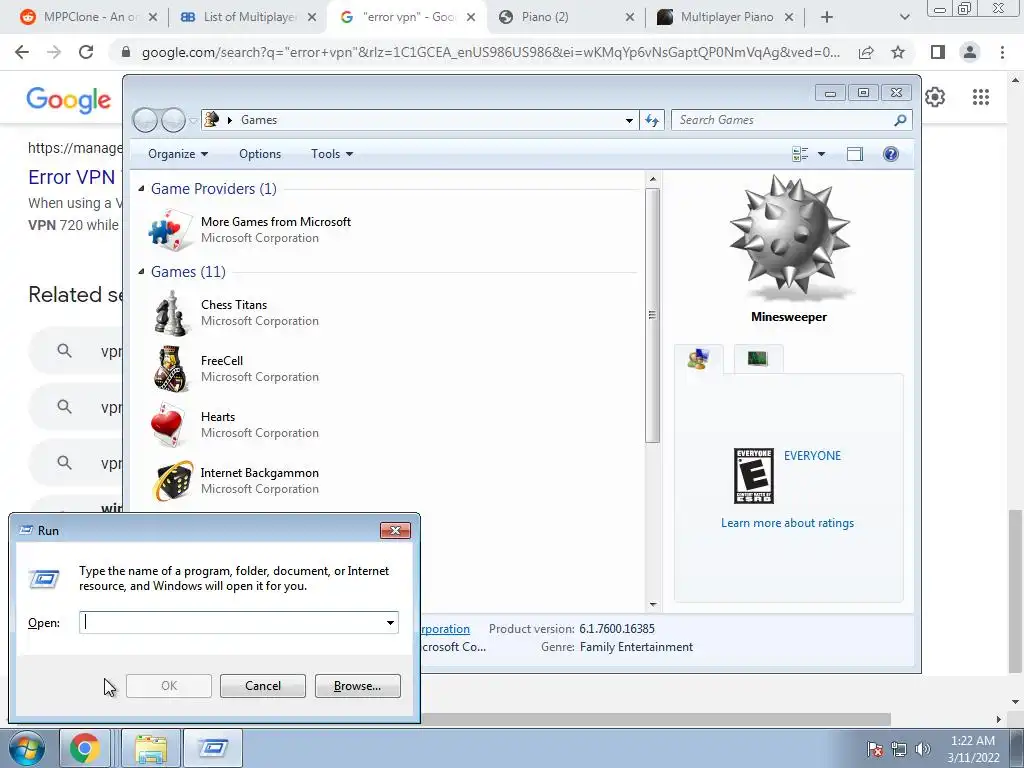Open the Chrome three-dot menu

1002,52
